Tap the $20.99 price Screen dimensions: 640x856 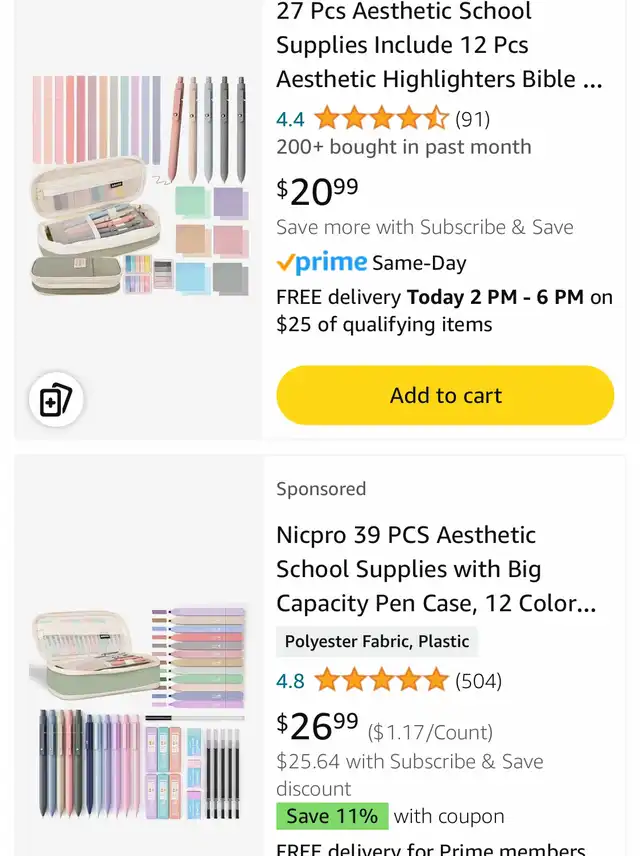(x=317, y=189)
